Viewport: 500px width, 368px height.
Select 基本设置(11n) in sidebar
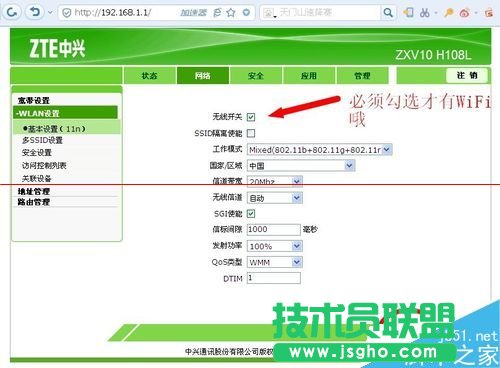coord(67,128)
